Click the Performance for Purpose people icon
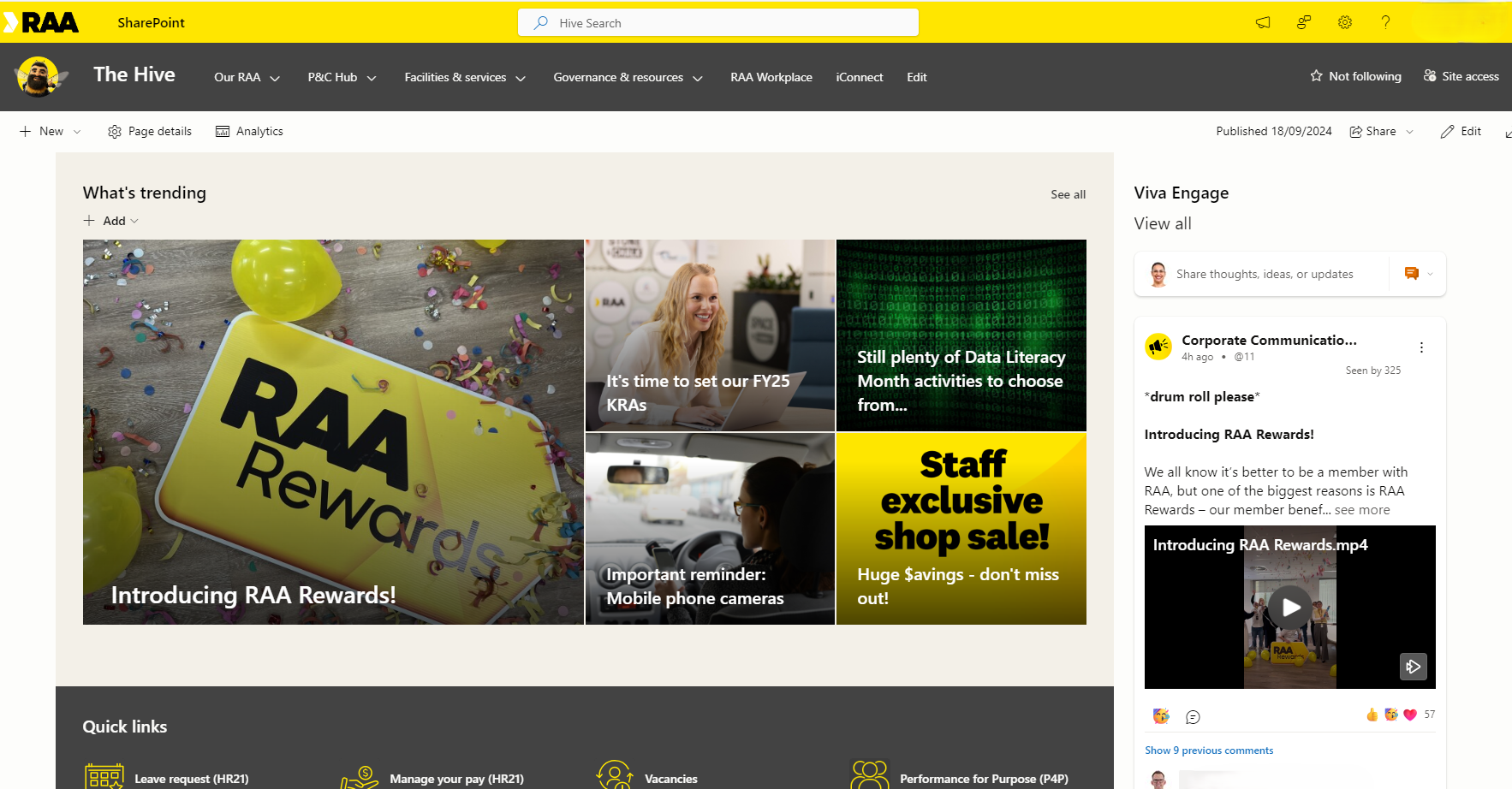 tap(870, 775)
